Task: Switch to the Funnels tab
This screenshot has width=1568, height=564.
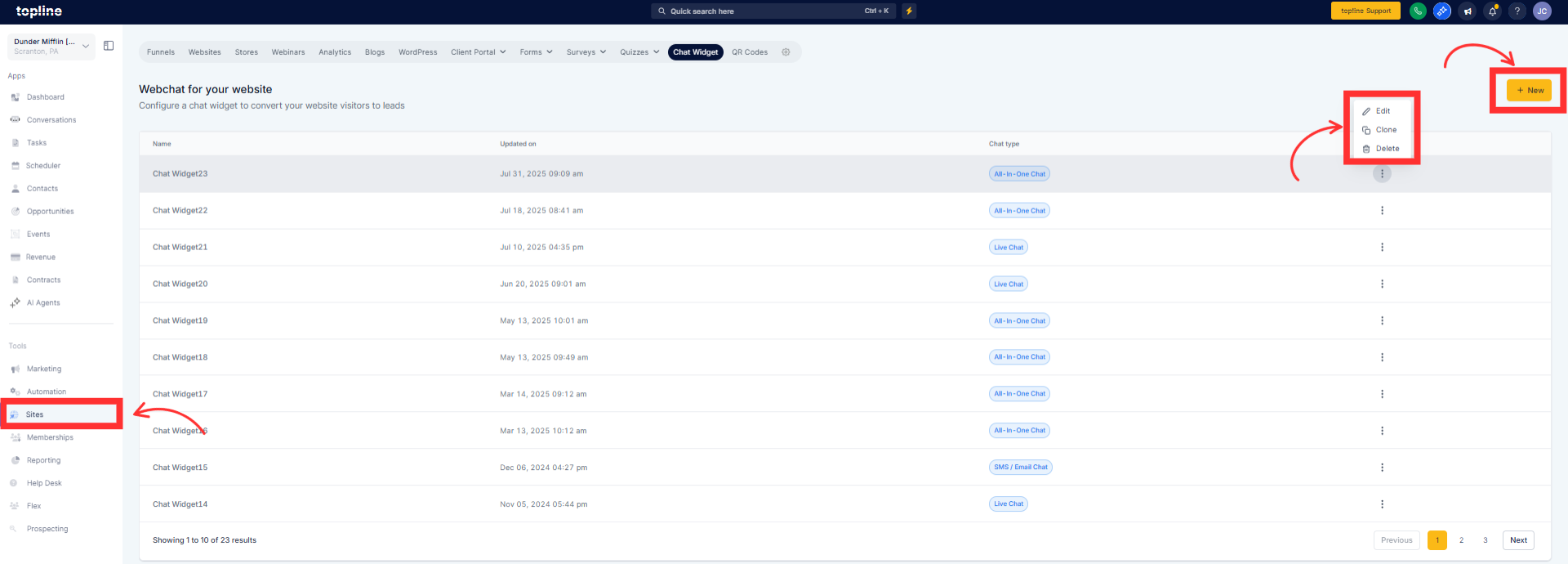Action: [161, 52]
